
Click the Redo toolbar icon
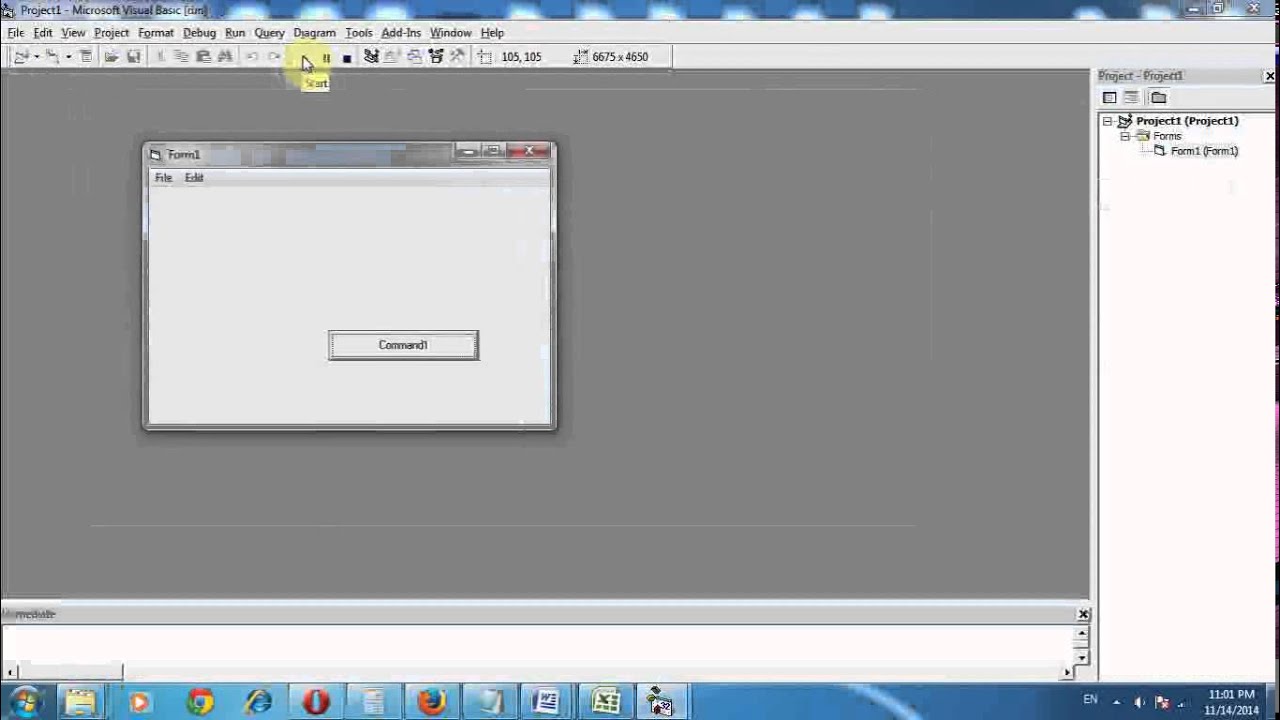(x=274, y=57)
